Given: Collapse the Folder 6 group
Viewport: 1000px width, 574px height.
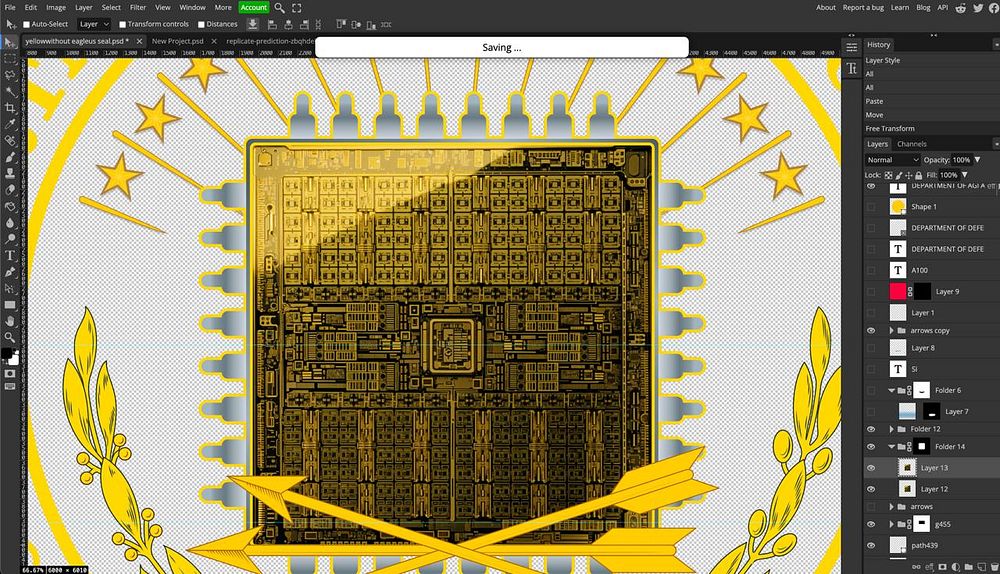Looking at the screenshot, I should [x=892, y=390].
